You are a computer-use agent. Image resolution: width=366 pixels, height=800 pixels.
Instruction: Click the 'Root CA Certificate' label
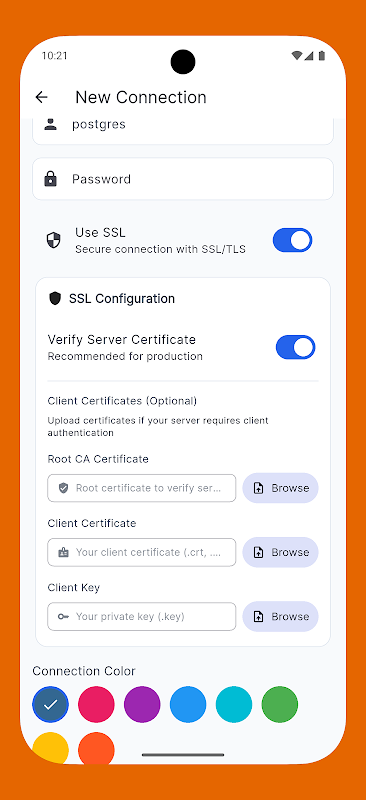click(x=98, y=459)
